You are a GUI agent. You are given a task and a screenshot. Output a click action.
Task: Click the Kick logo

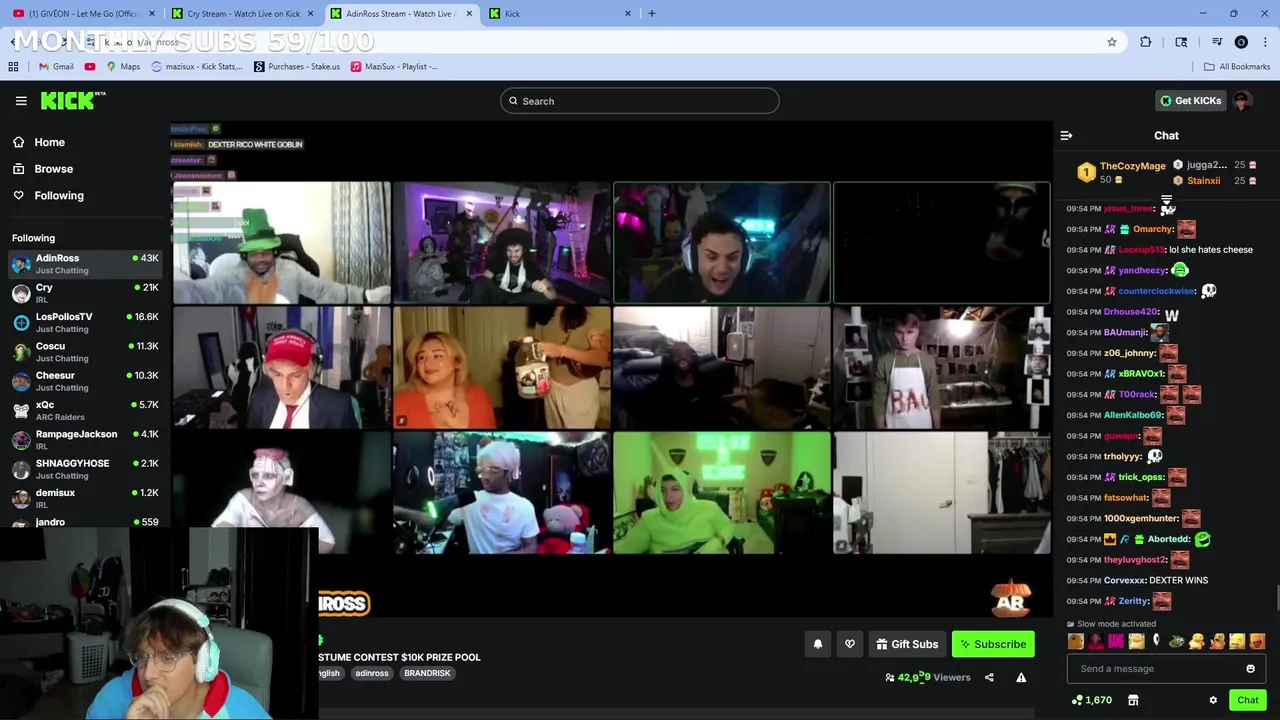(x=72, y=100)
